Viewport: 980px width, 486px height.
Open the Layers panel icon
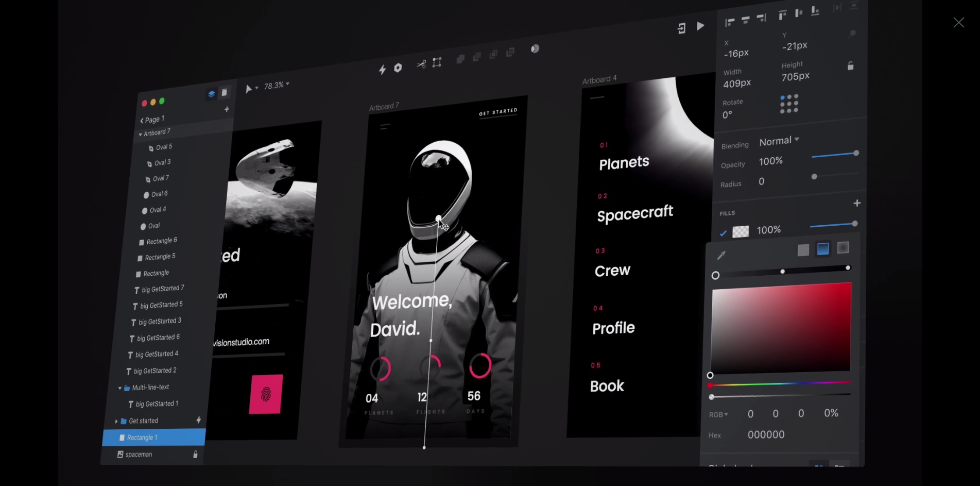click(x=211, y=94)
